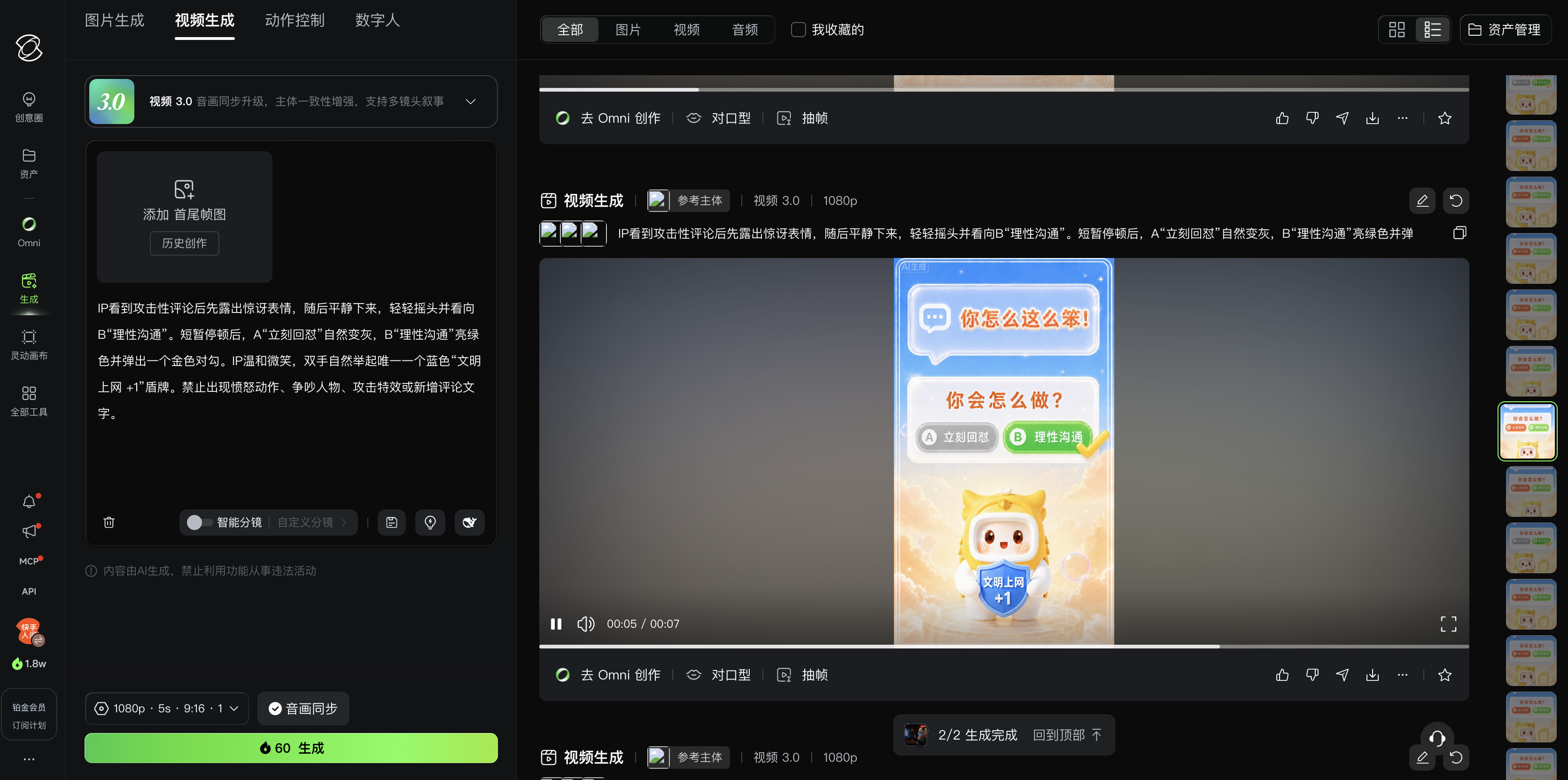Switch to the 数字人 tab
The width and height of the screenshot is (1568, 780).
(377, 20)
